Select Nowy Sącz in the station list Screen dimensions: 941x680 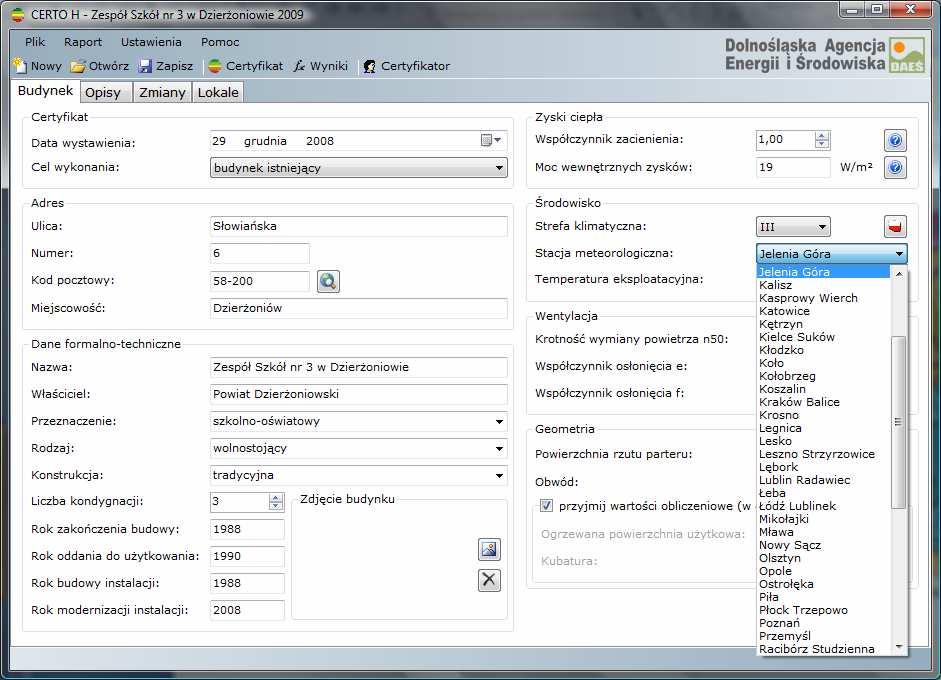tap(824, 545)
